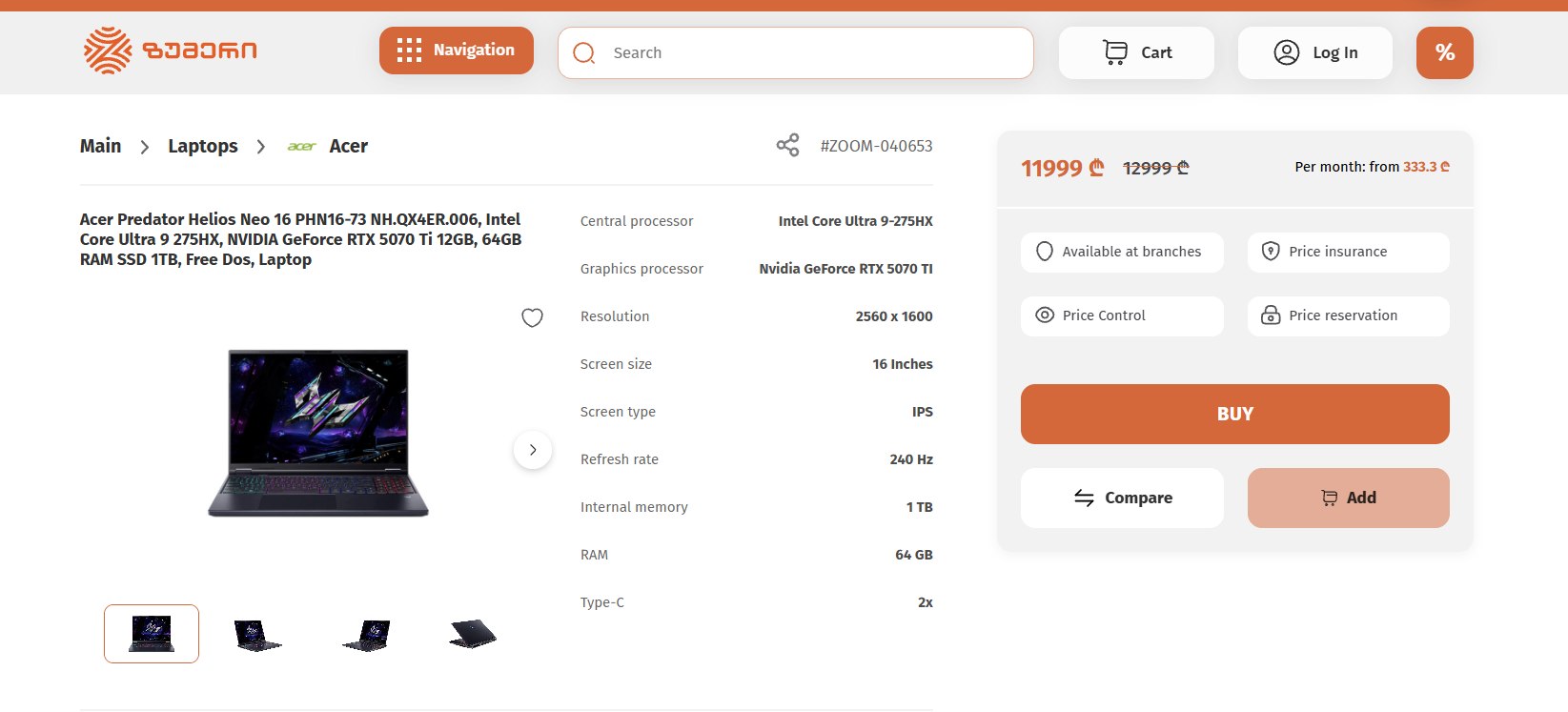Viewport: 1568px width, 712px height.
Task: Click the crossed-out old price 12999
Action: (1156, 168)
